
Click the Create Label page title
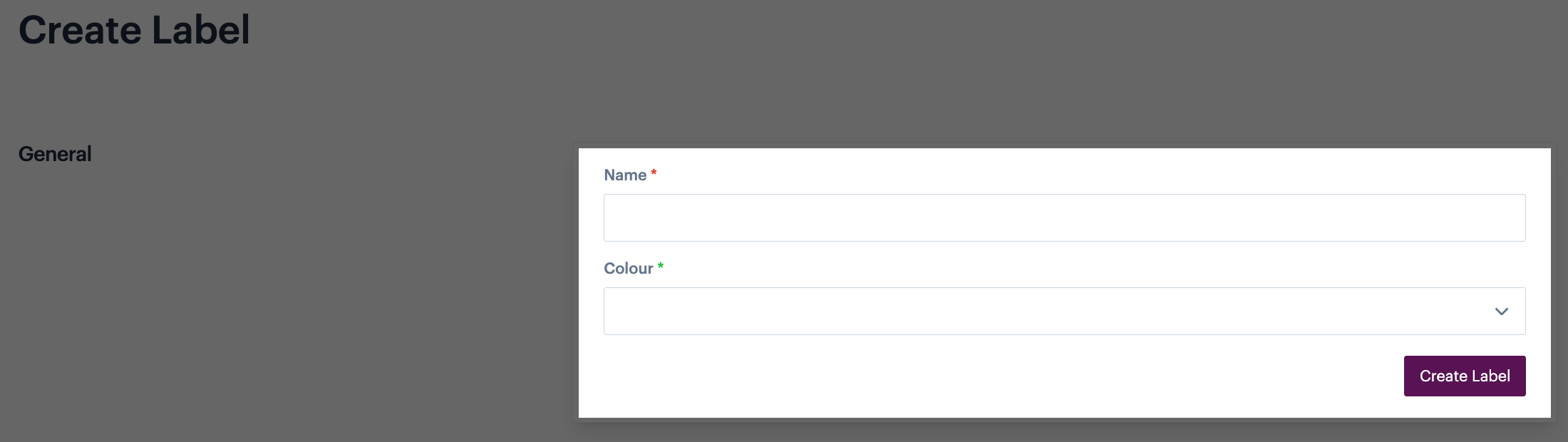click(x=134, y=30)
